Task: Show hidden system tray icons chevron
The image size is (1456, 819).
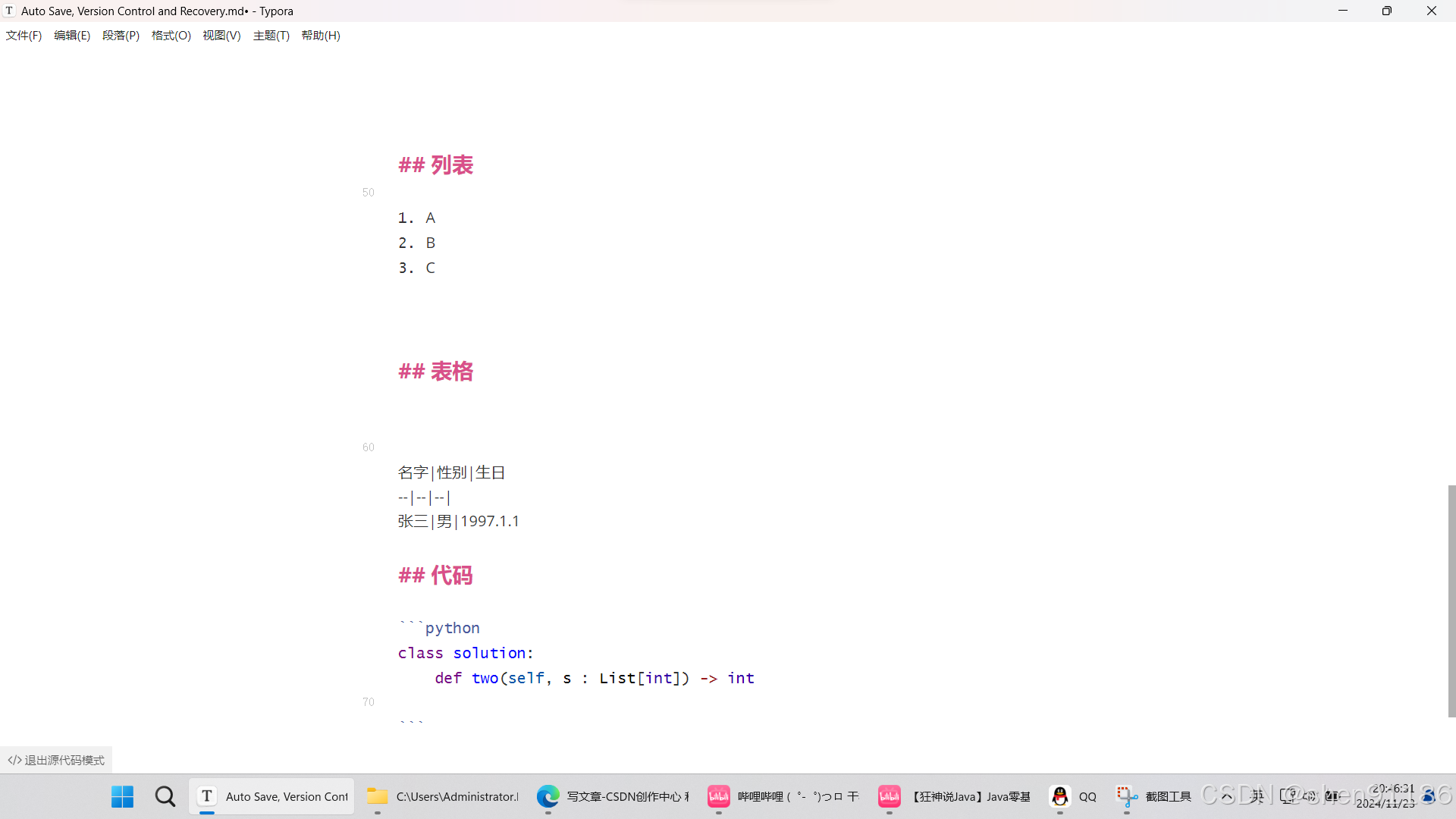Action: pos(1227,795)
